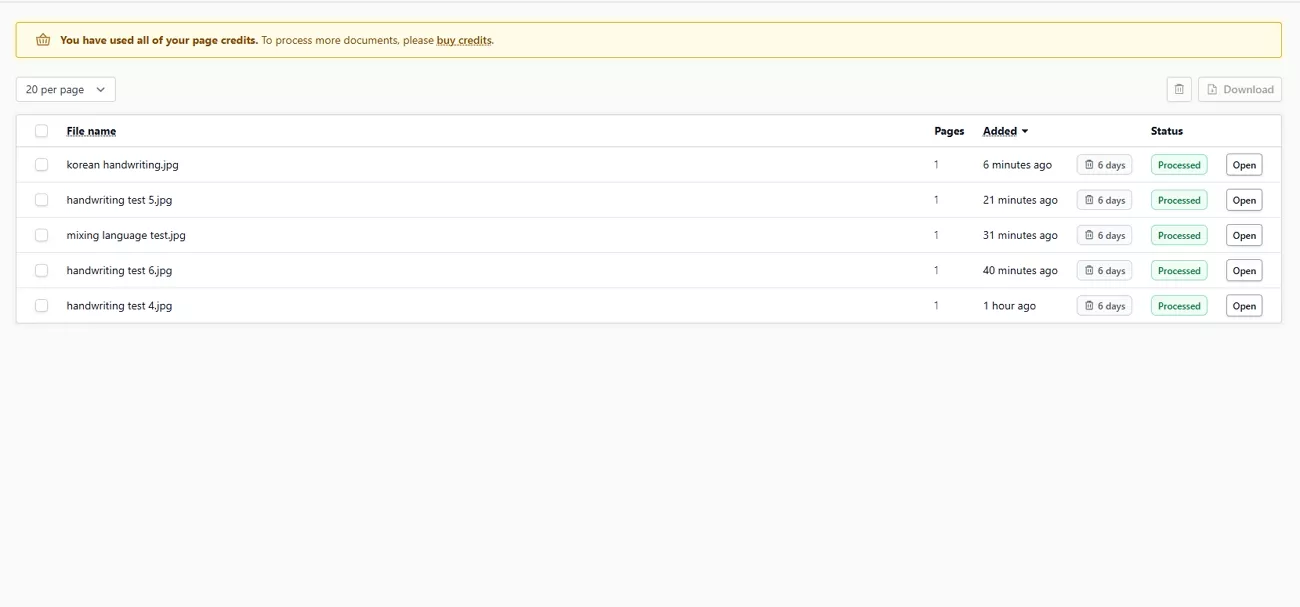Click the '31 minutes ago' timestamp
The image size is (1300, 607).
(x=1020, y=235)
